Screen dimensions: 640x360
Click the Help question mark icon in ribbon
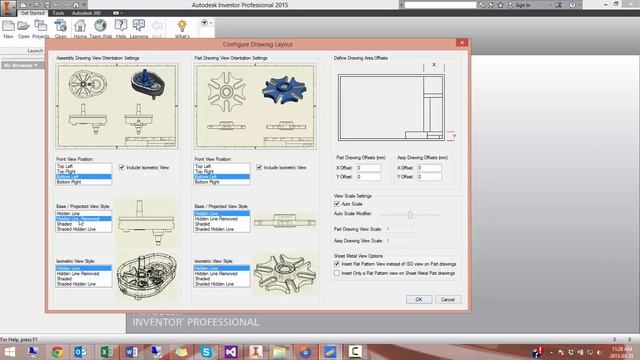point(121,26)
